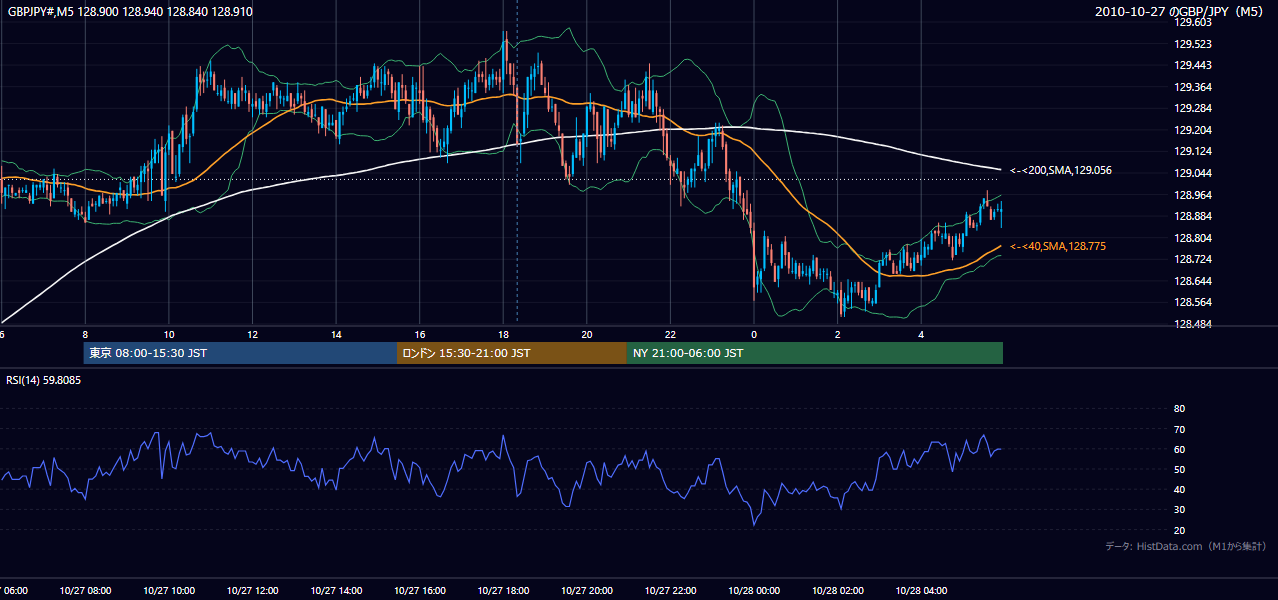Click price axis value 129.523
The image size is (1278, 600).
click(x=1192, y=44)
